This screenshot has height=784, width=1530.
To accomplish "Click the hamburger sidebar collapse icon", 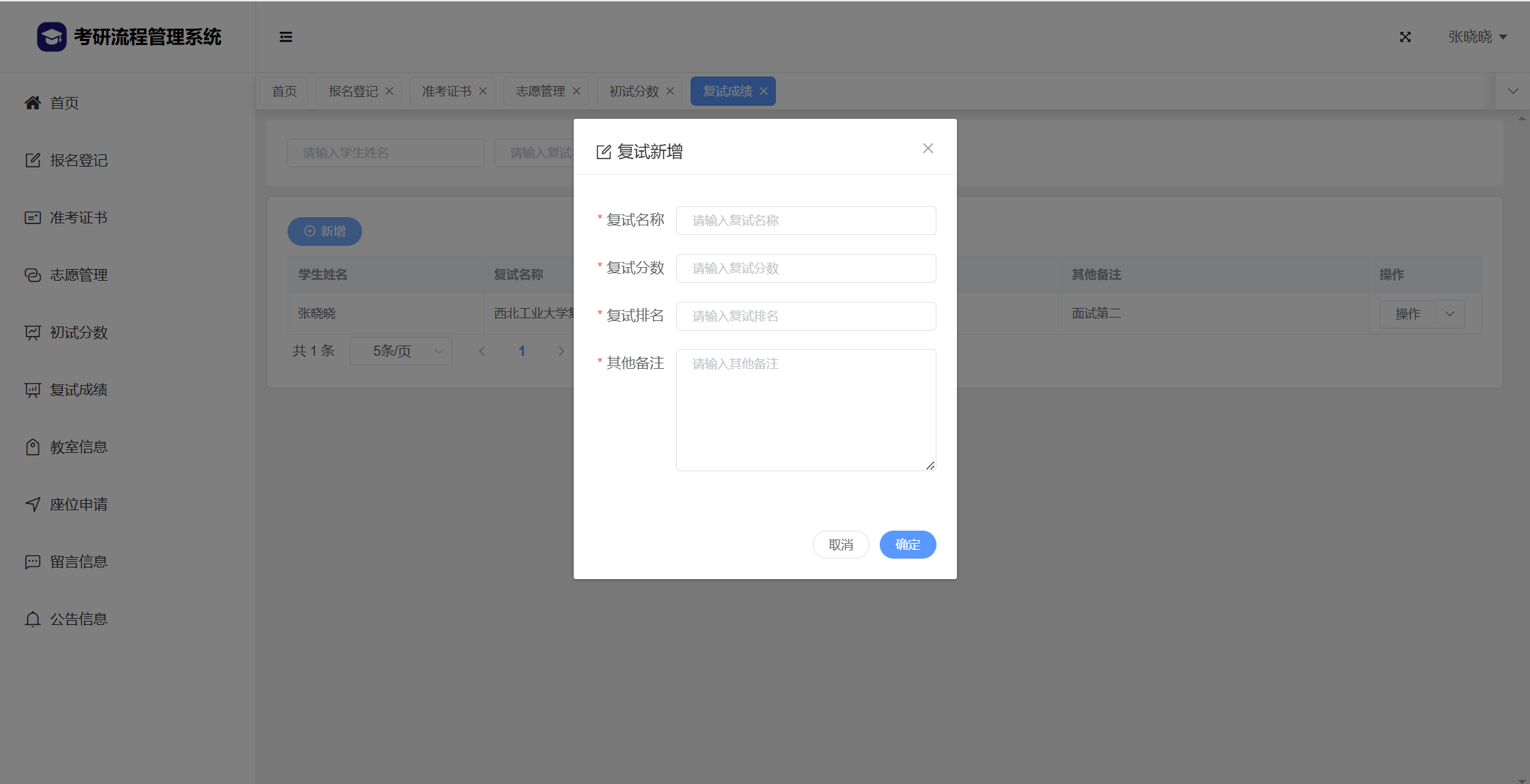I will pyautogui.click(x=286, y=37).
